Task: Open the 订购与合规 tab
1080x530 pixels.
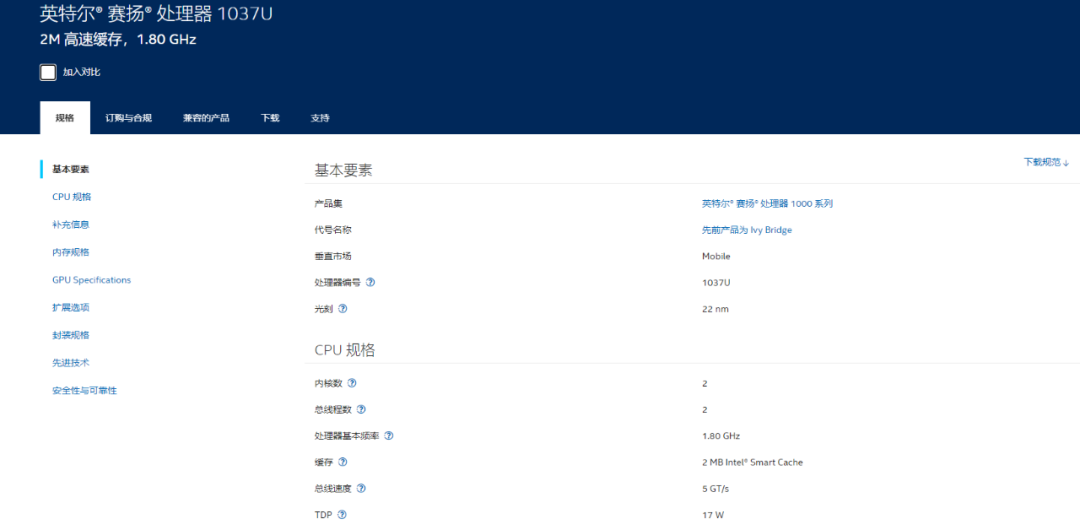Action: tap(128, 118)
